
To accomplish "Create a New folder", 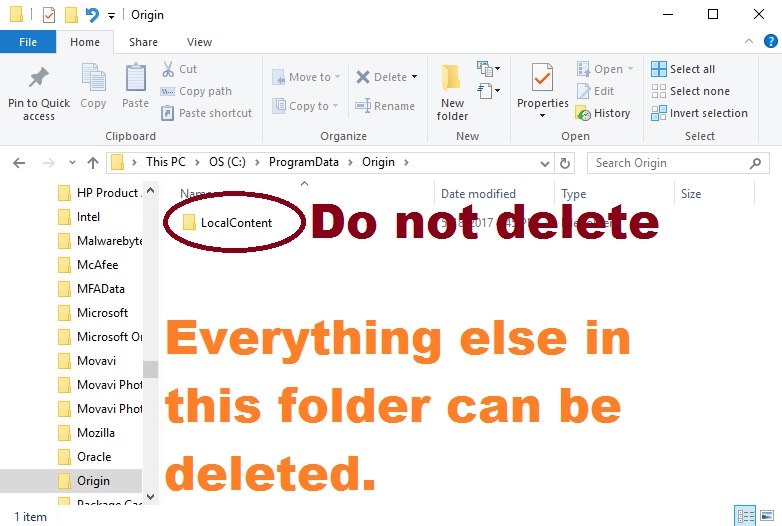I will 452,93.
